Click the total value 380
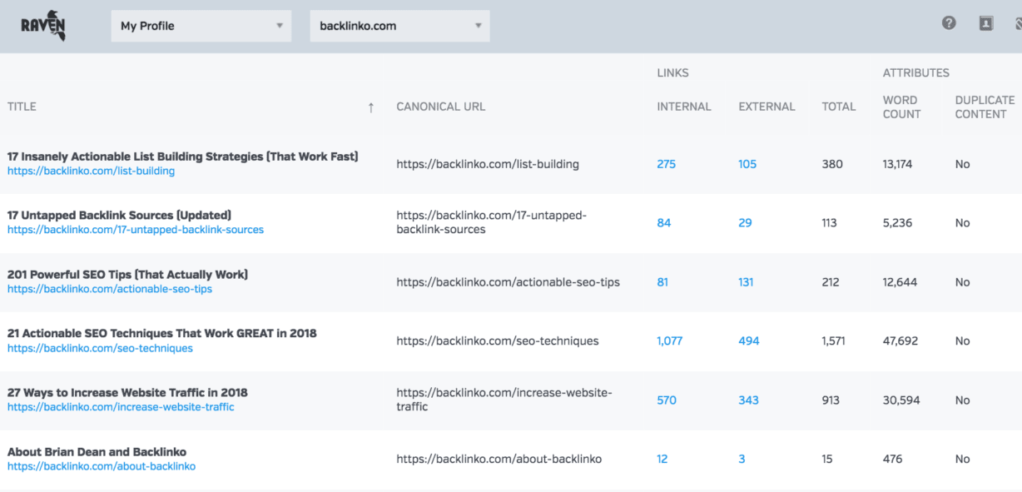Image resolution: width=1022 pixels, height=492 pixels. click(832, 164)
